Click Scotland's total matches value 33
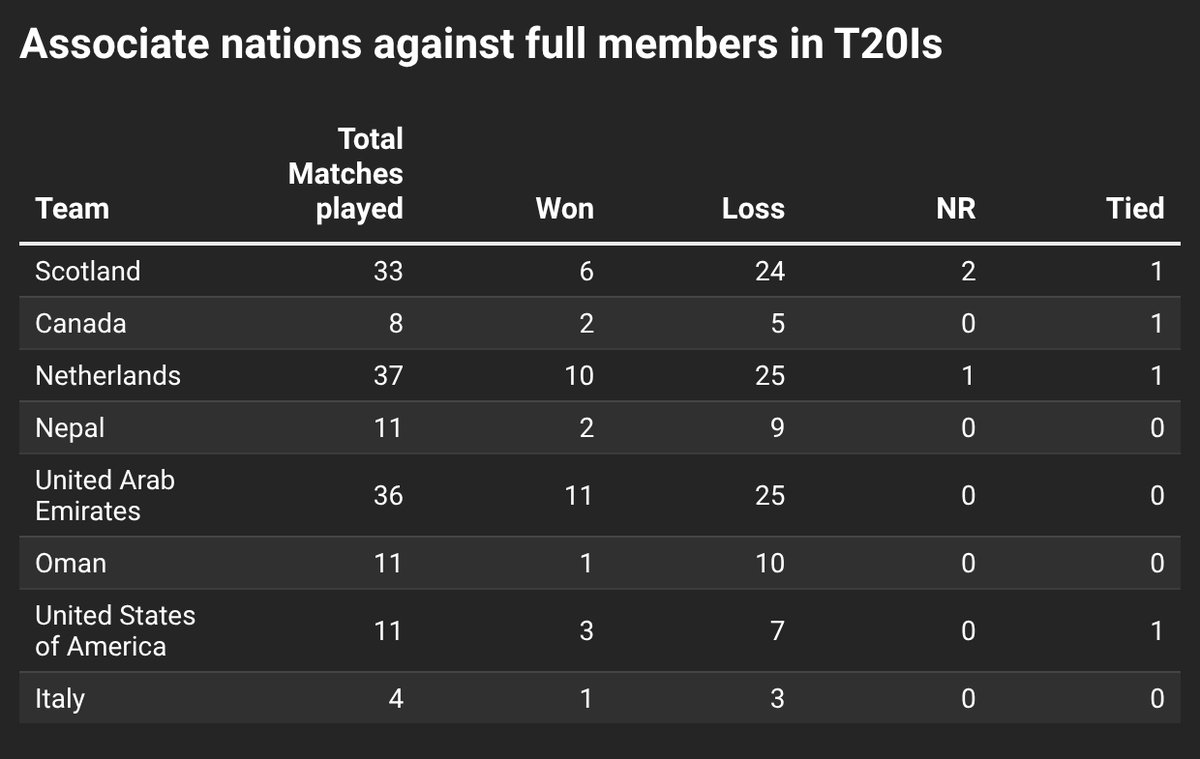Image resolution: width=1200 pixels, height=759 pixels. (x=387, y=271)
